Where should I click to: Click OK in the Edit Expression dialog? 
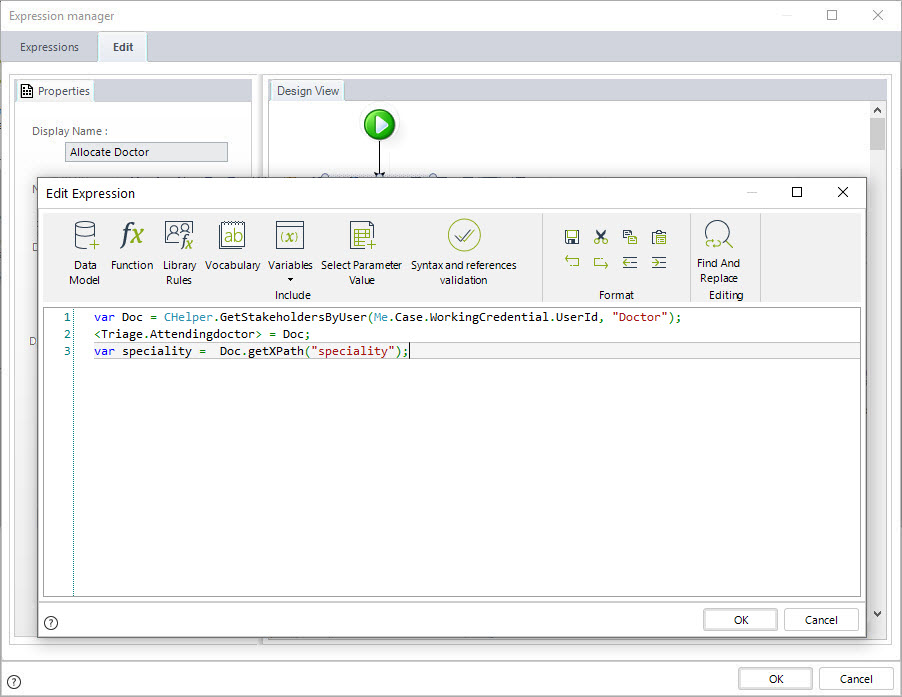tap(741, 620)
